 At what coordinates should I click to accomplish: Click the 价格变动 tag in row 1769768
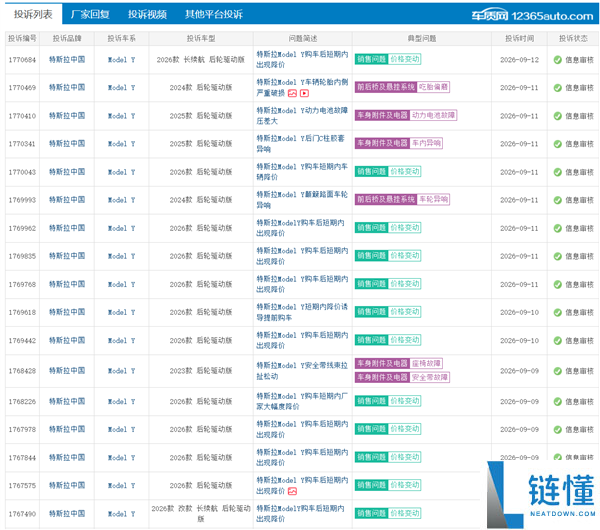[x=405, y=284]
